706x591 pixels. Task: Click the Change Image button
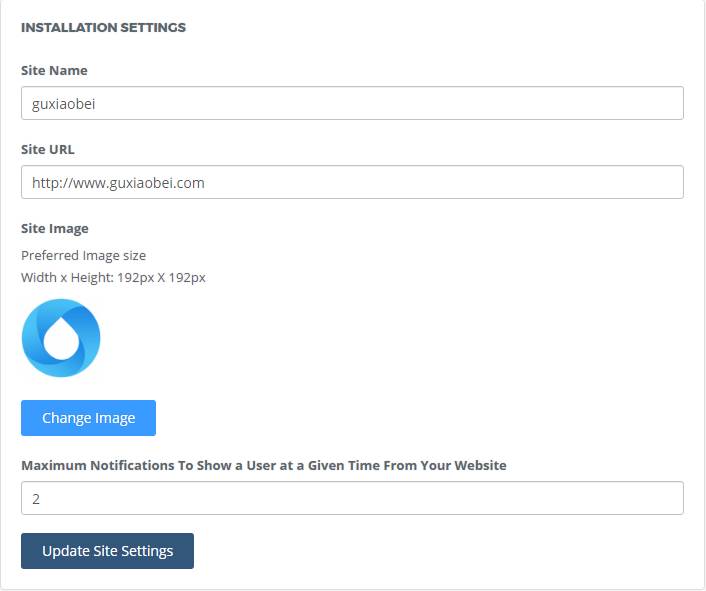[88, 418]
